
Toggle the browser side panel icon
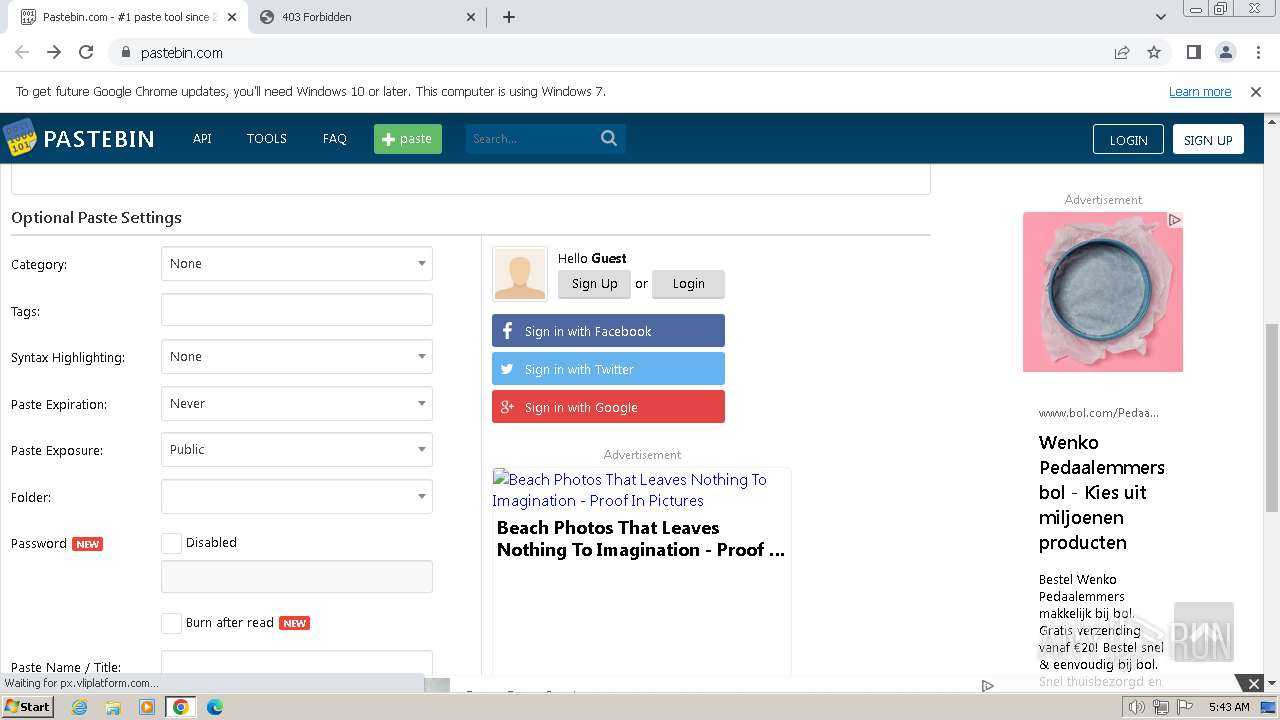tap(1193, 52)
